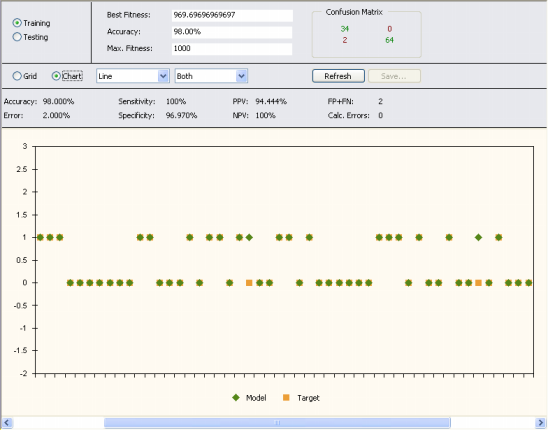548x430 pixels.
Task: Click the first orange Target-only marker at zero
Action: pyautogui.click(x=249, y=282)
